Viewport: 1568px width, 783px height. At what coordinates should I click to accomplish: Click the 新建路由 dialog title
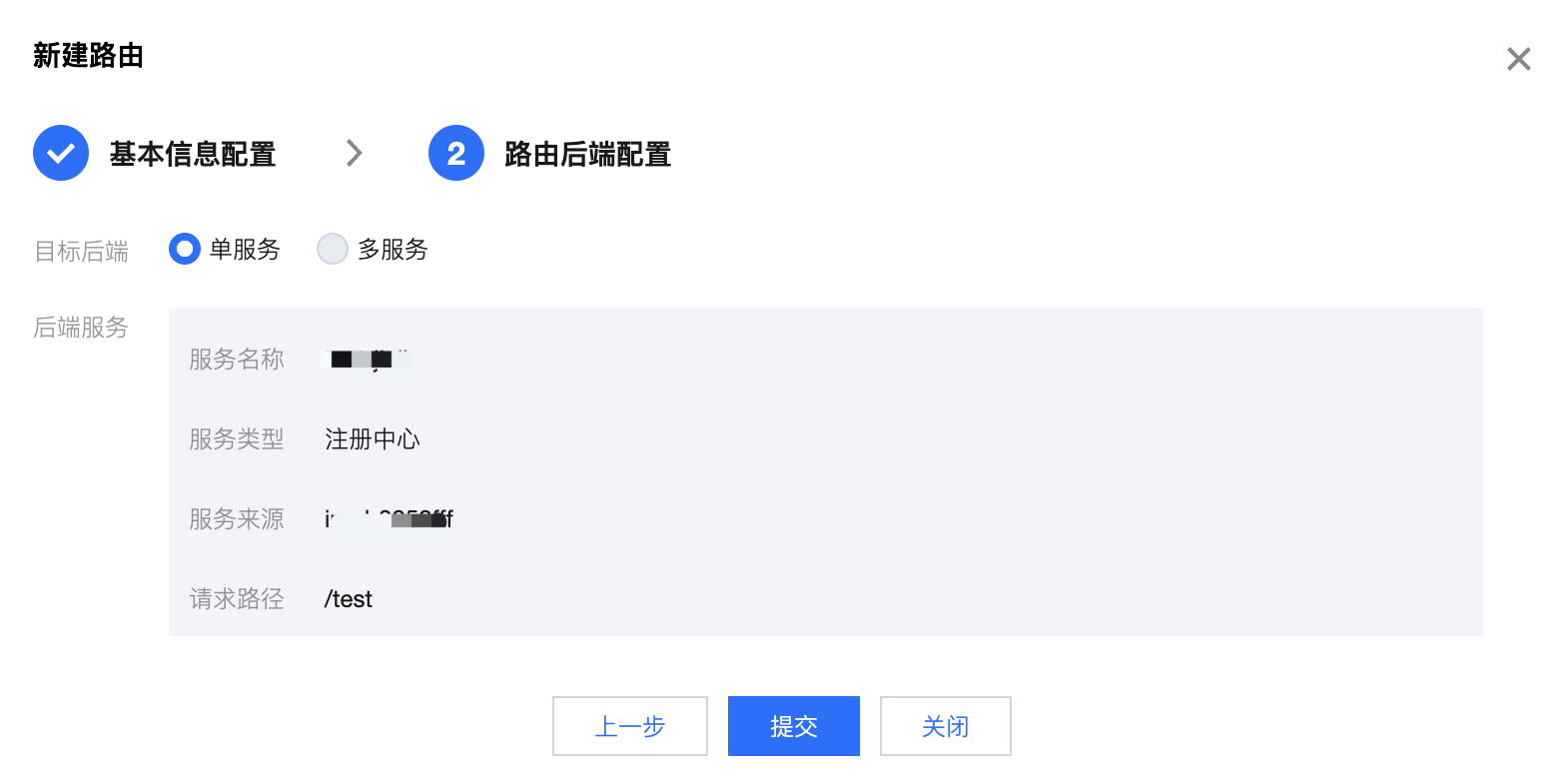(x=89, y=56)
